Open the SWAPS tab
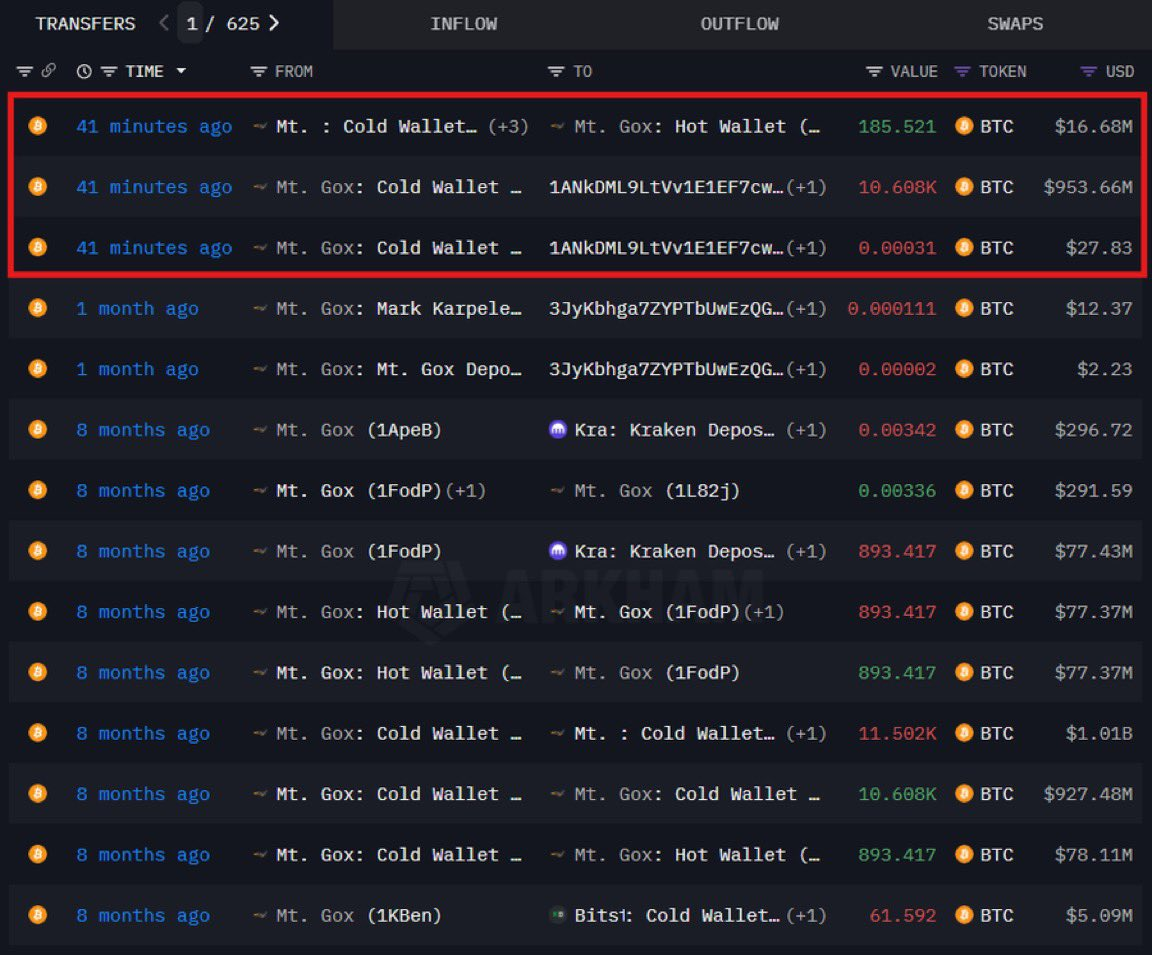The image size is (1152, 955). click(x=1015, y=24)
